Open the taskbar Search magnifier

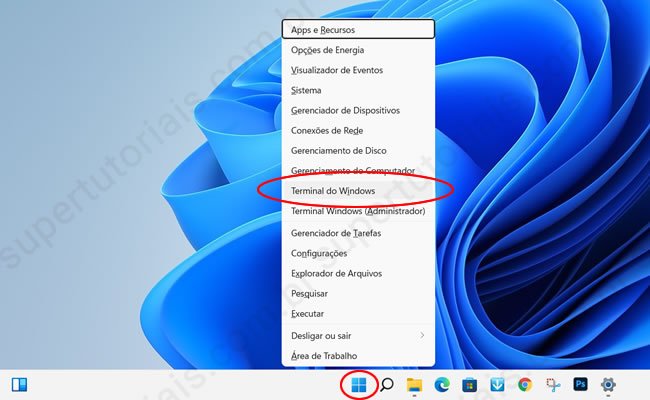coord(387,385)
